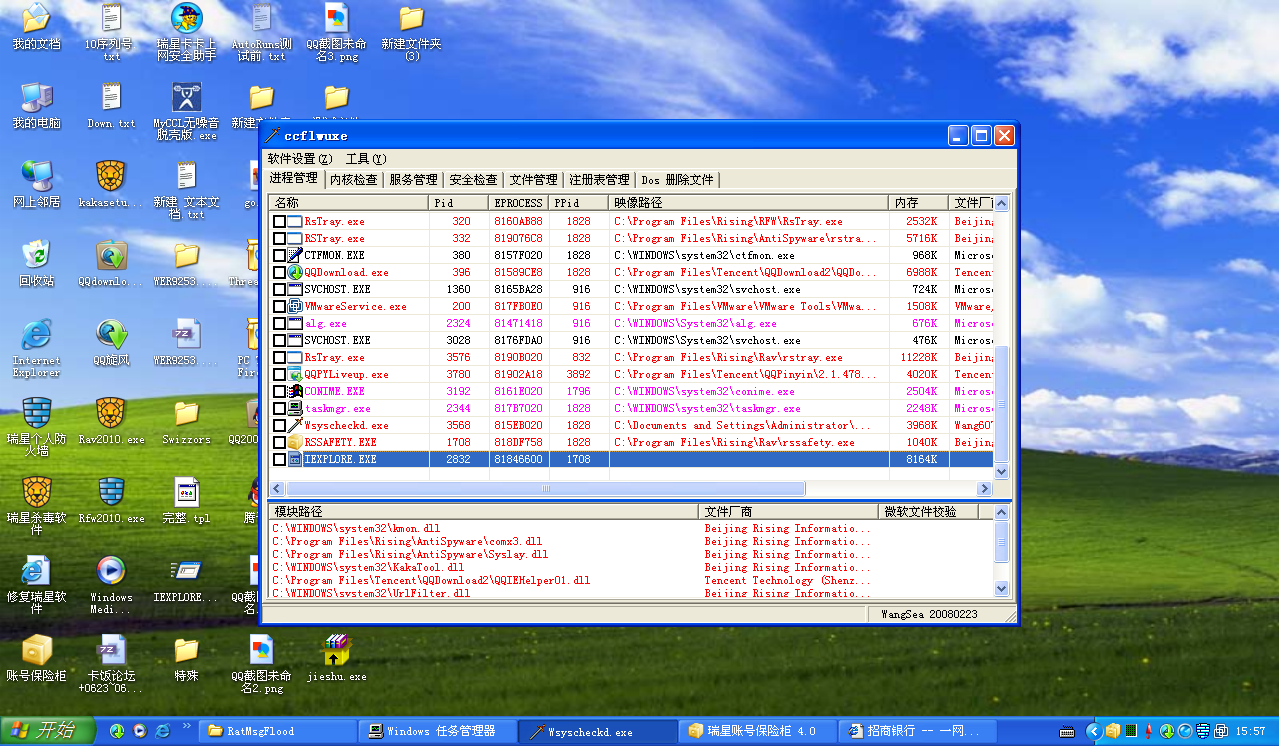Switch to the 注册表管理 tab

click(x=599, y=180)
